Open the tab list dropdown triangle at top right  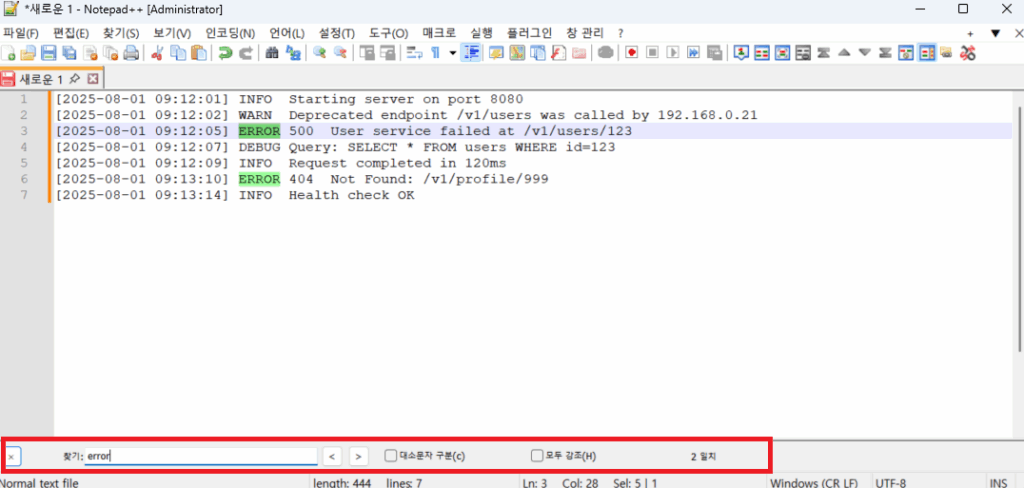(995, 33)
